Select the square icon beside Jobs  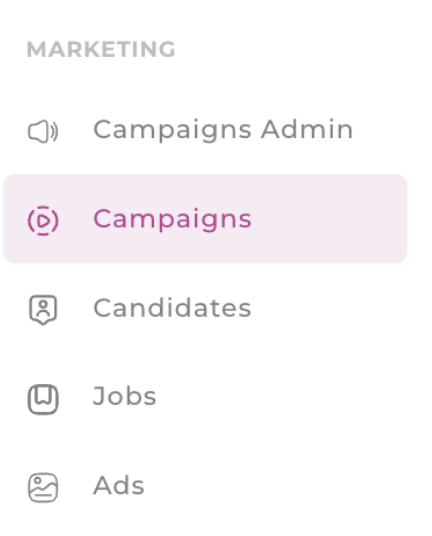[x=43, y=399]
